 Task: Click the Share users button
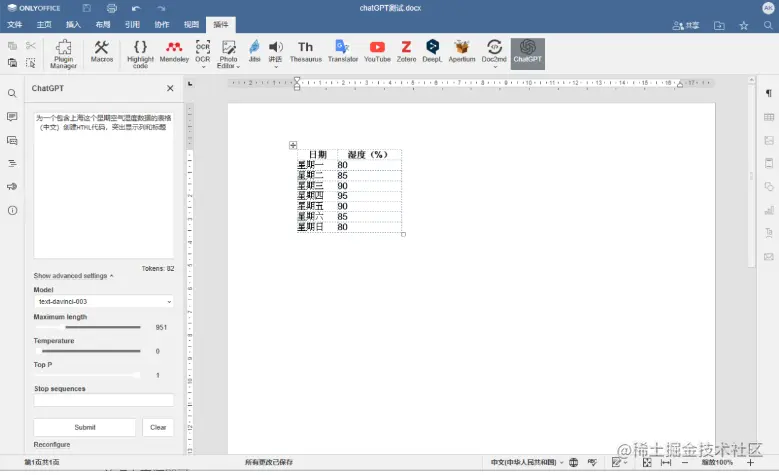[686, 25]
